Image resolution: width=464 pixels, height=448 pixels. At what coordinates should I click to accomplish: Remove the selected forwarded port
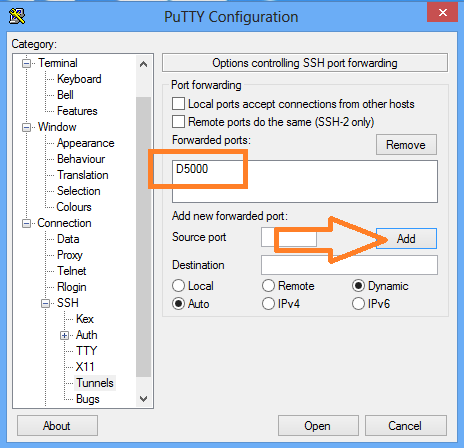(406, 145)
